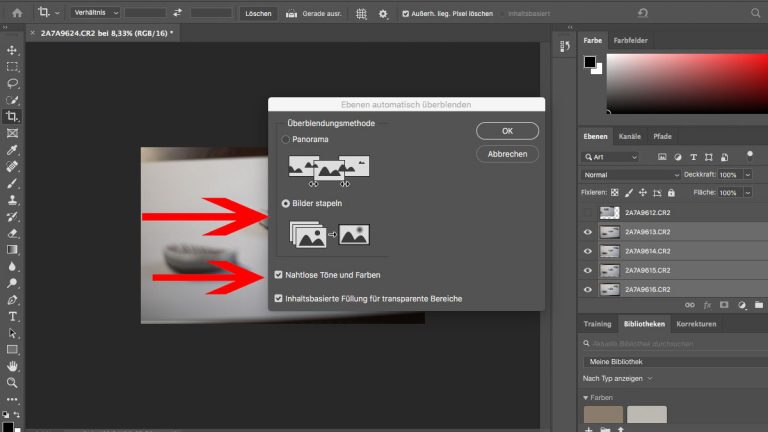
Task: Select the Move tool in the toolbar
Action: pyautogui.click(x=12, y=49)
